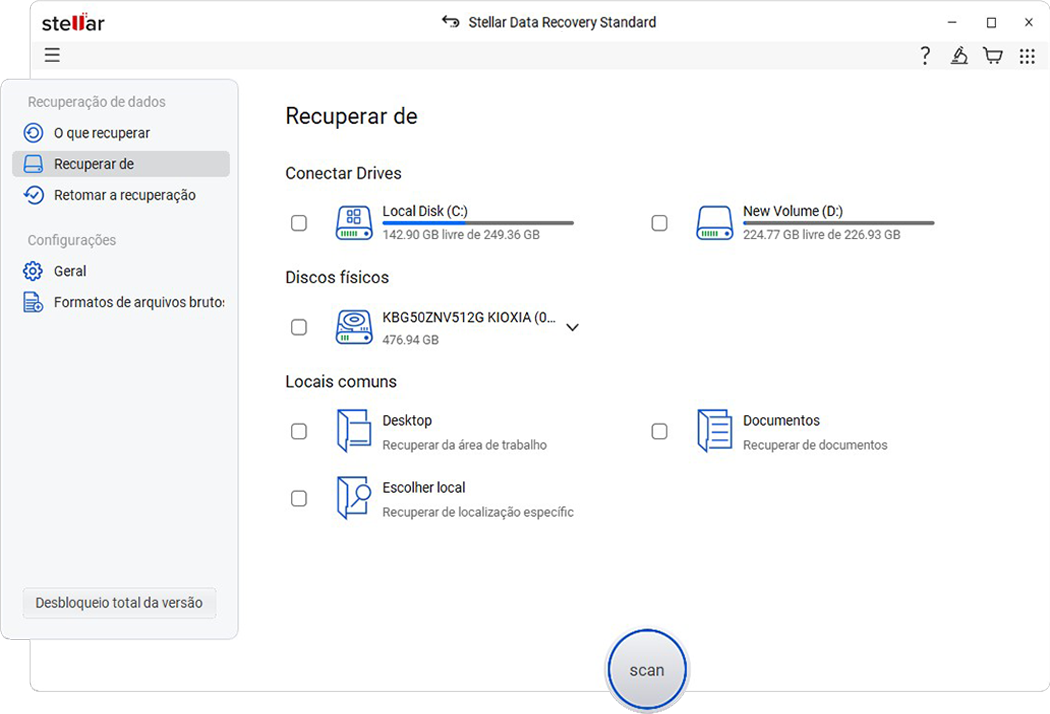Open Retomar a recuperação in the sidebar

[x=121, y=195]
